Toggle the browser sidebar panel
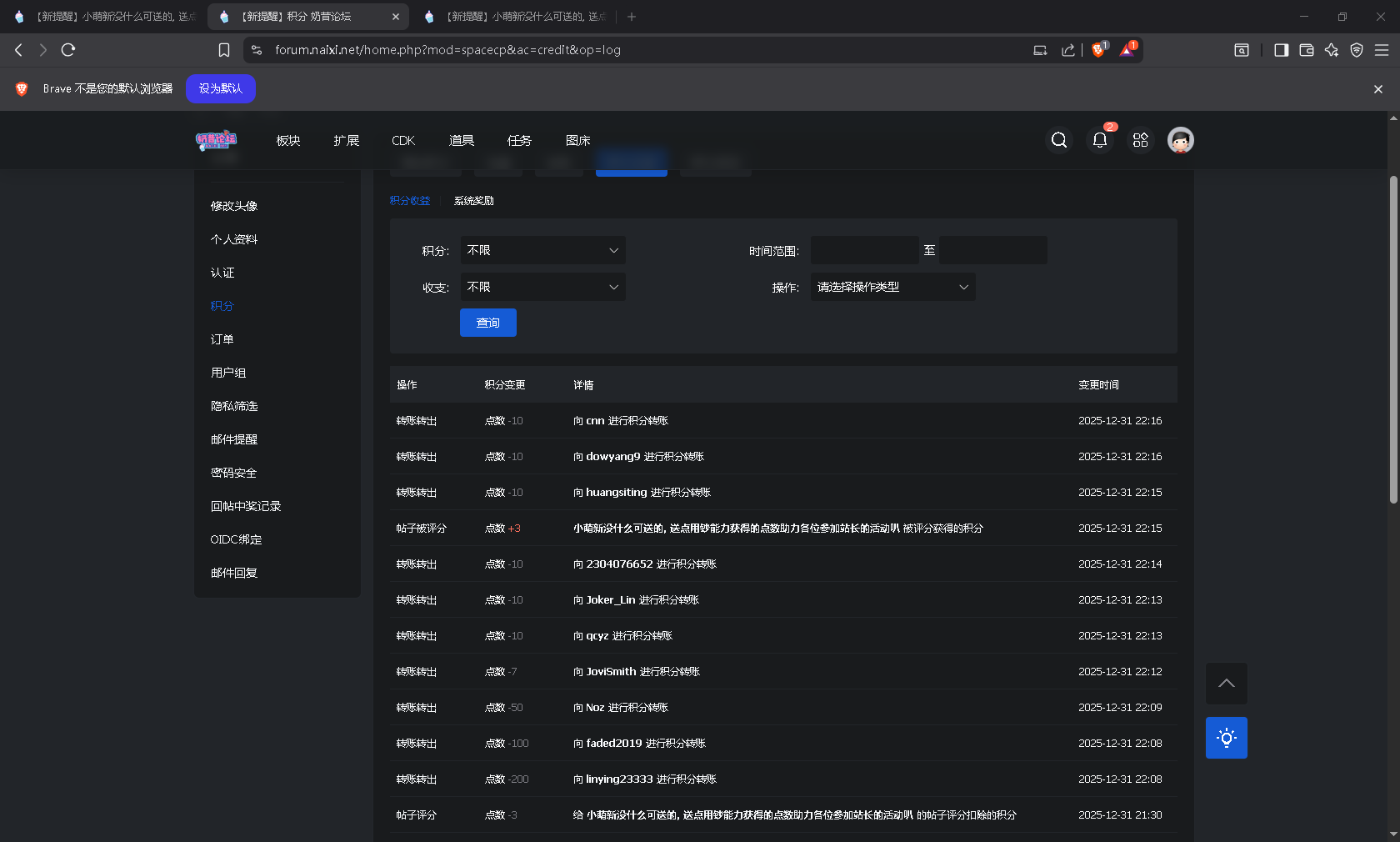1400x842 pixels. point(1281,50)
